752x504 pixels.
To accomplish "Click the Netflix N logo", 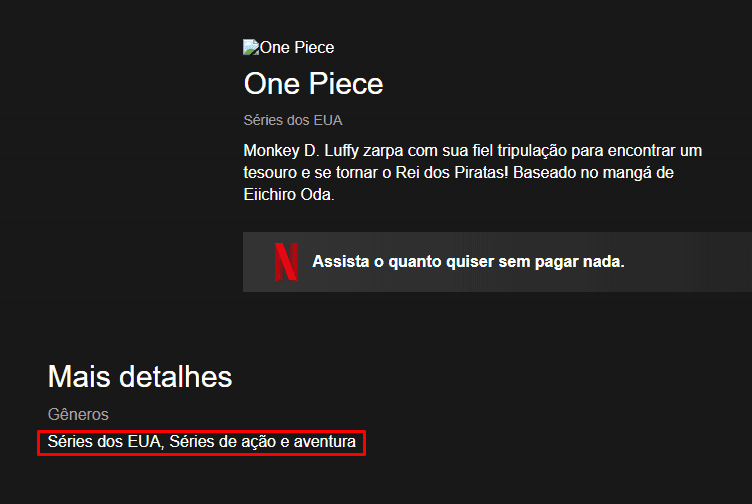I will (x=286, y=262).
